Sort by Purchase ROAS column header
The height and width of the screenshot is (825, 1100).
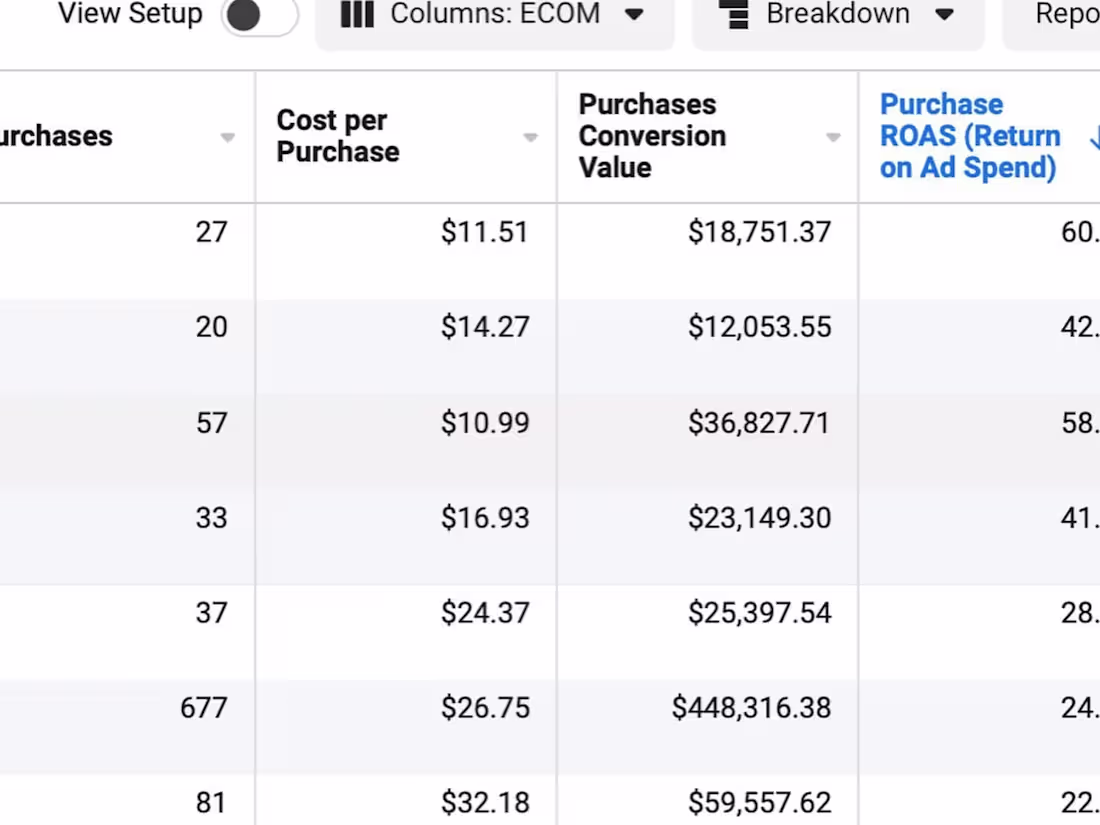[x=969, y=136]
